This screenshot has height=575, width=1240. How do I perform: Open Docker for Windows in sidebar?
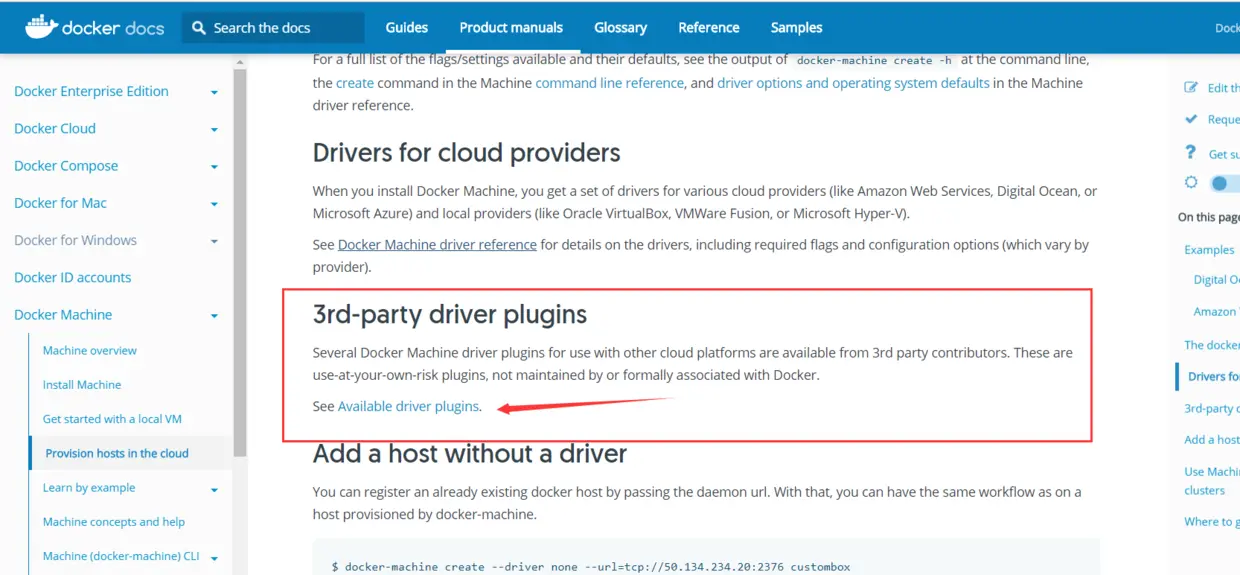pos(75,240)
